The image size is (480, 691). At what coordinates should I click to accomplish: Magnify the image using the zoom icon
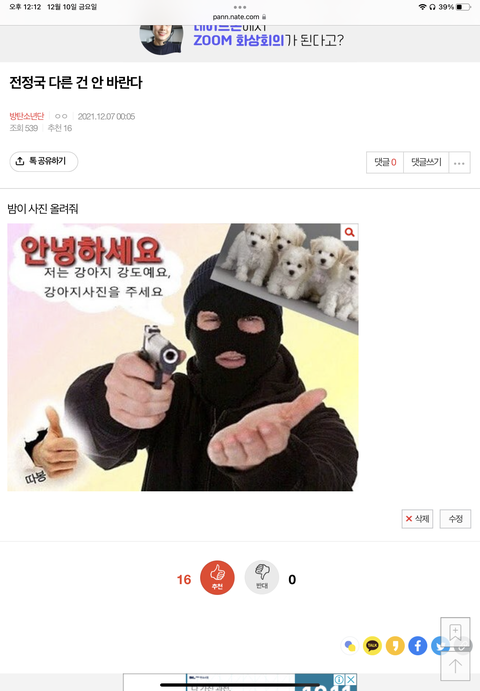click(349, 232)
